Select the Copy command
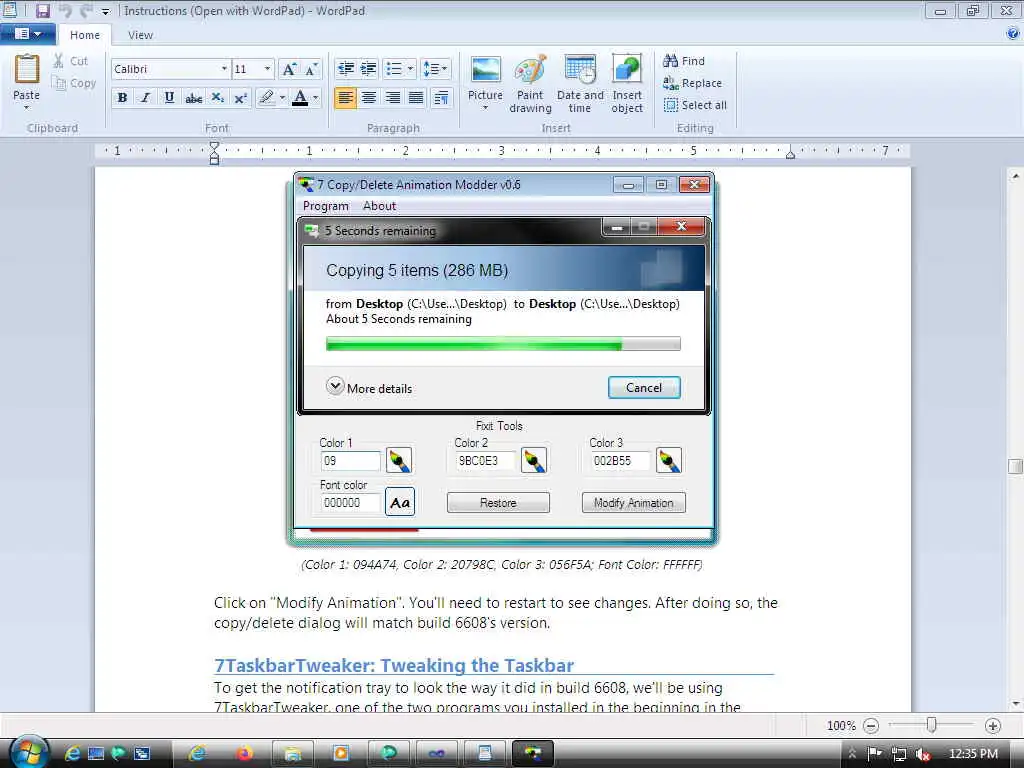The height and width of the screenshot is (768, 1024). point(74,83)
